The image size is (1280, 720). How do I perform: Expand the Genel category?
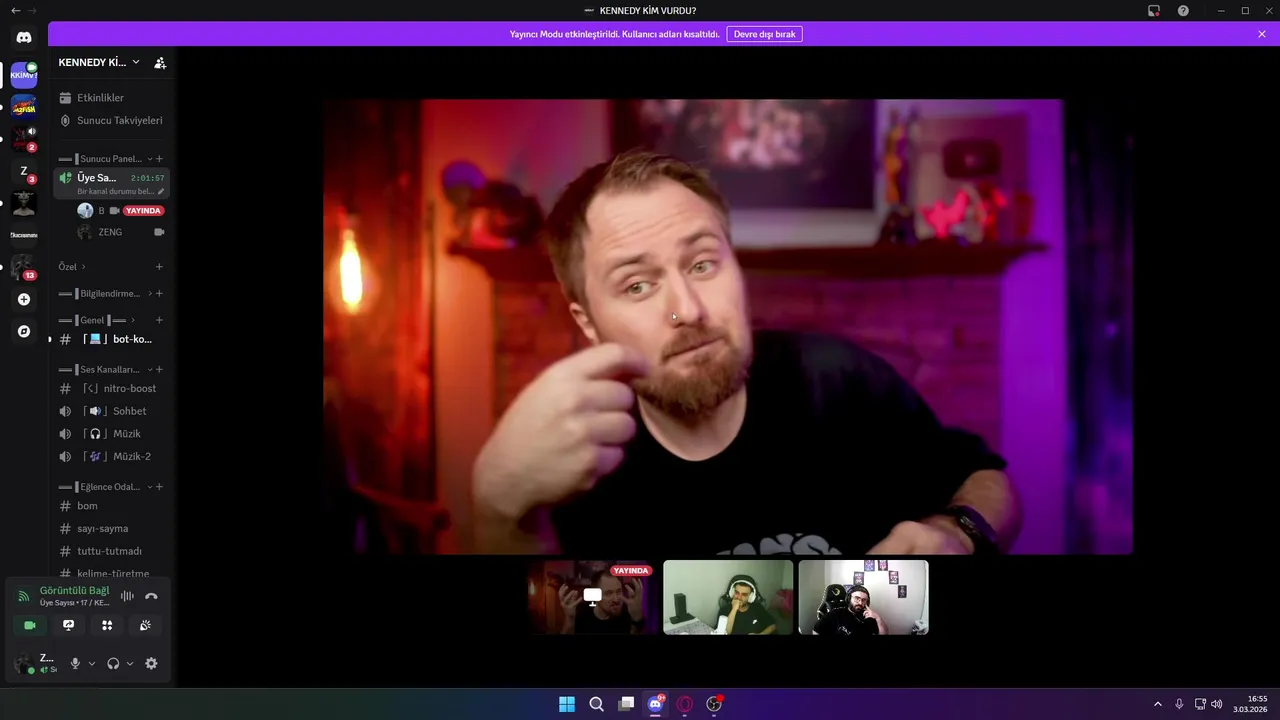click(97, 320)
